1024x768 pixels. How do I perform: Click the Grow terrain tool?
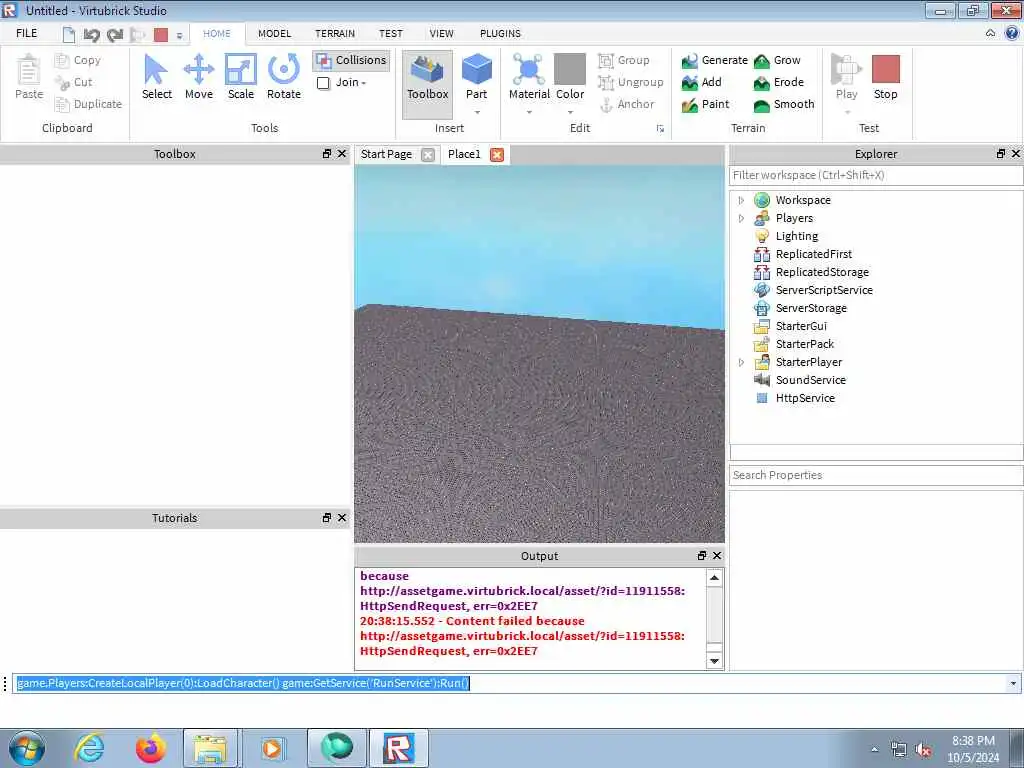click(777, 60)
